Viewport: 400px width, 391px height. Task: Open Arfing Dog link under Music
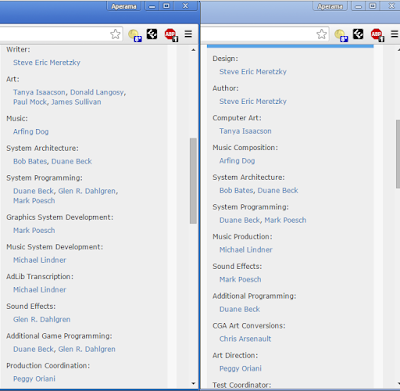tap(31, 132)
